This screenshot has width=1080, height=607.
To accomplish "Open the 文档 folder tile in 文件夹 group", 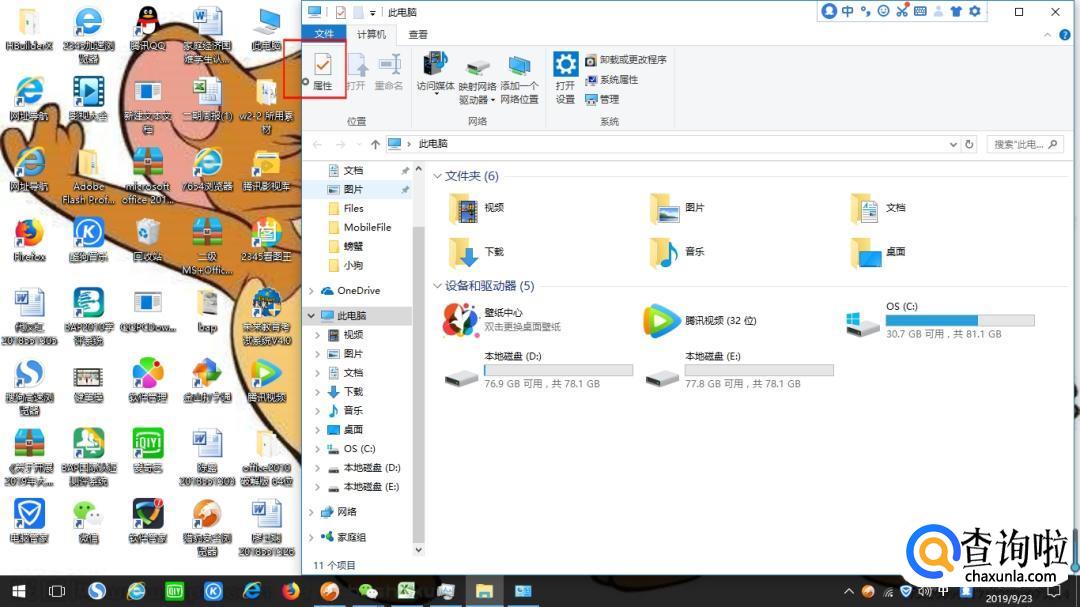I will tap(878, 208).
